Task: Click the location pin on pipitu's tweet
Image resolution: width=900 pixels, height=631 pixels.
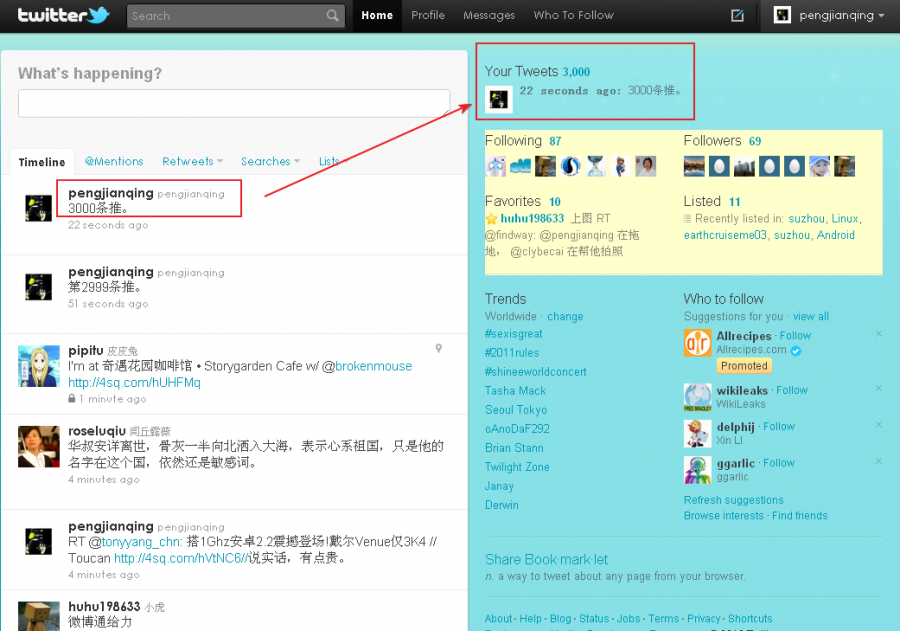Action: point(438,348)
